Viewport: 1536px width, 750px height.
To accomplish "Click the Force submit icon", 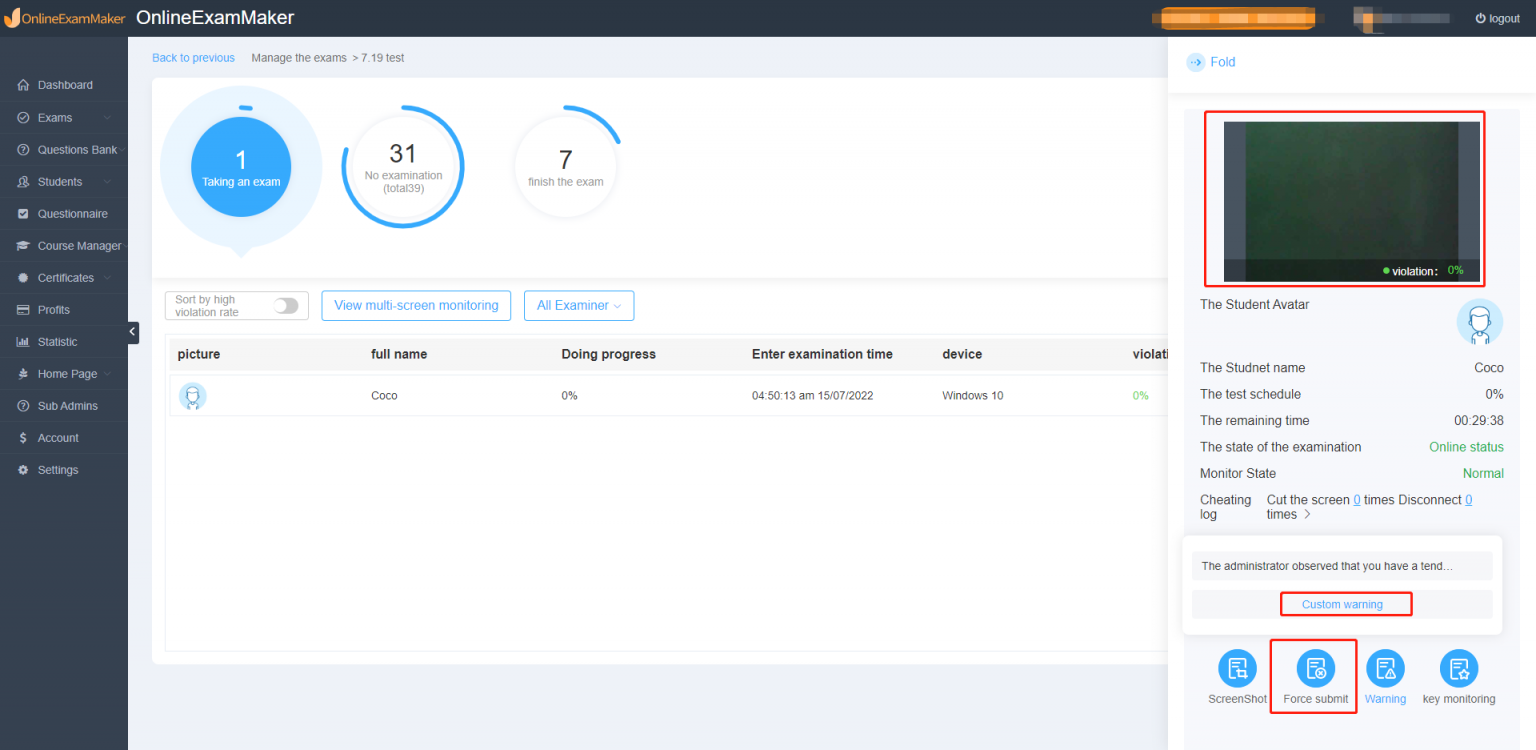I will (x=1315, y=668).
